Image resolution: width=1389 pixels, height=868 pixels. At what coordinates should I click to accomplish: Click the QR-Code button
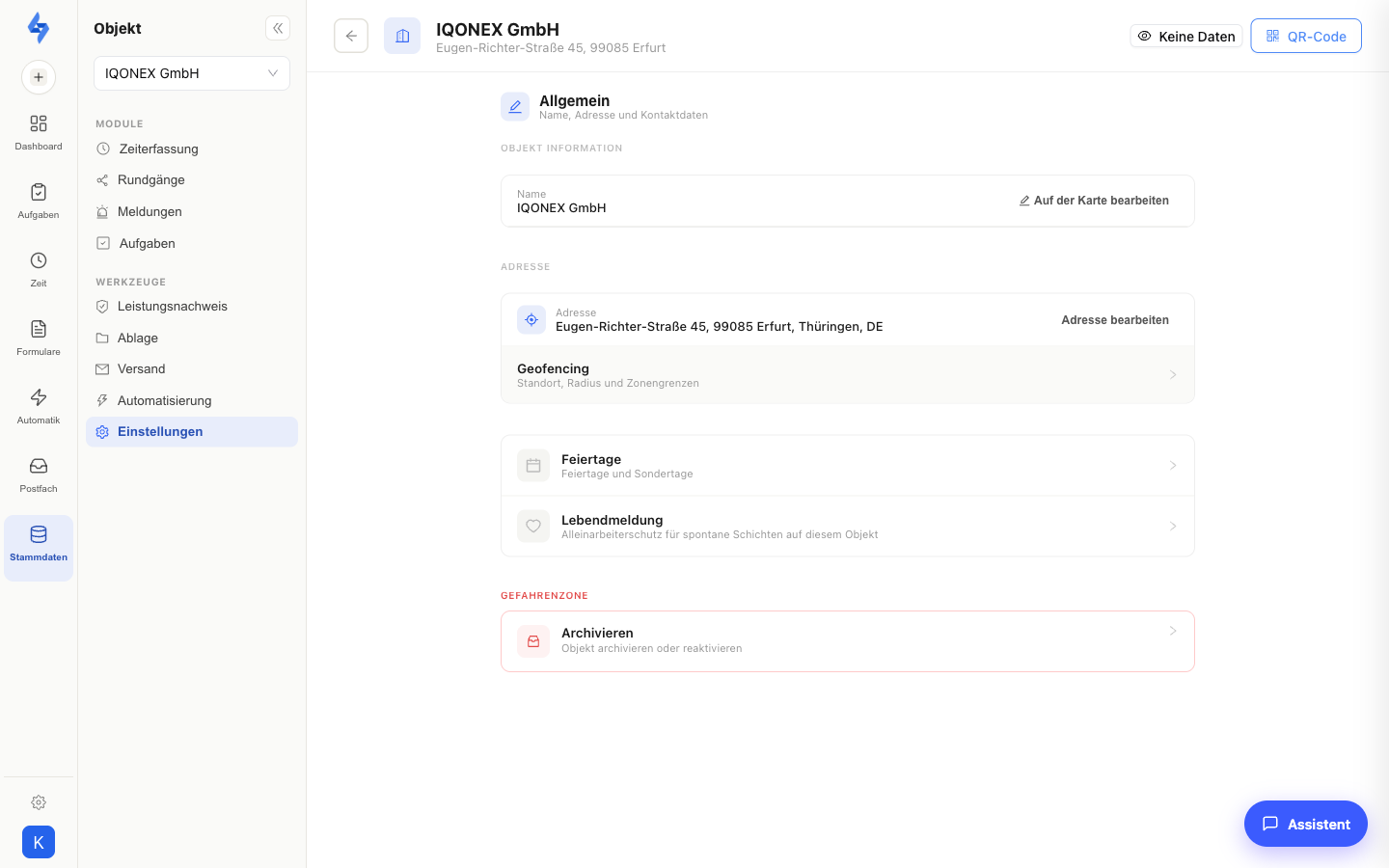[x=1306, y=36]
